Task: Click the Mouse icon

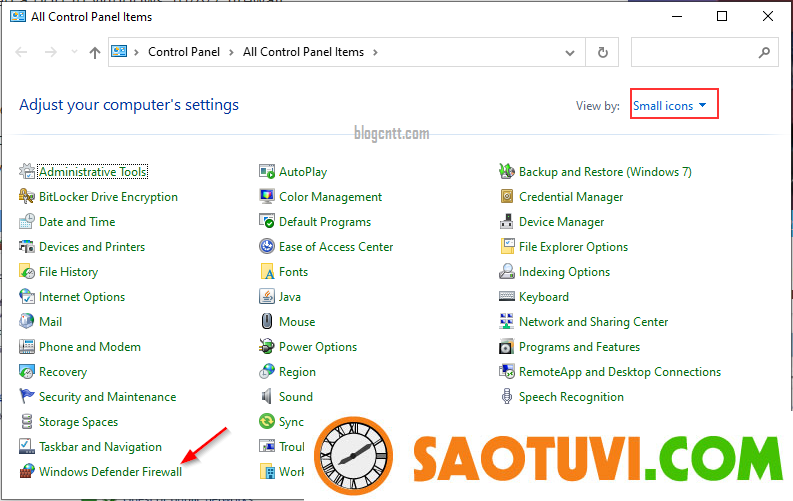Action: (267, 322)
